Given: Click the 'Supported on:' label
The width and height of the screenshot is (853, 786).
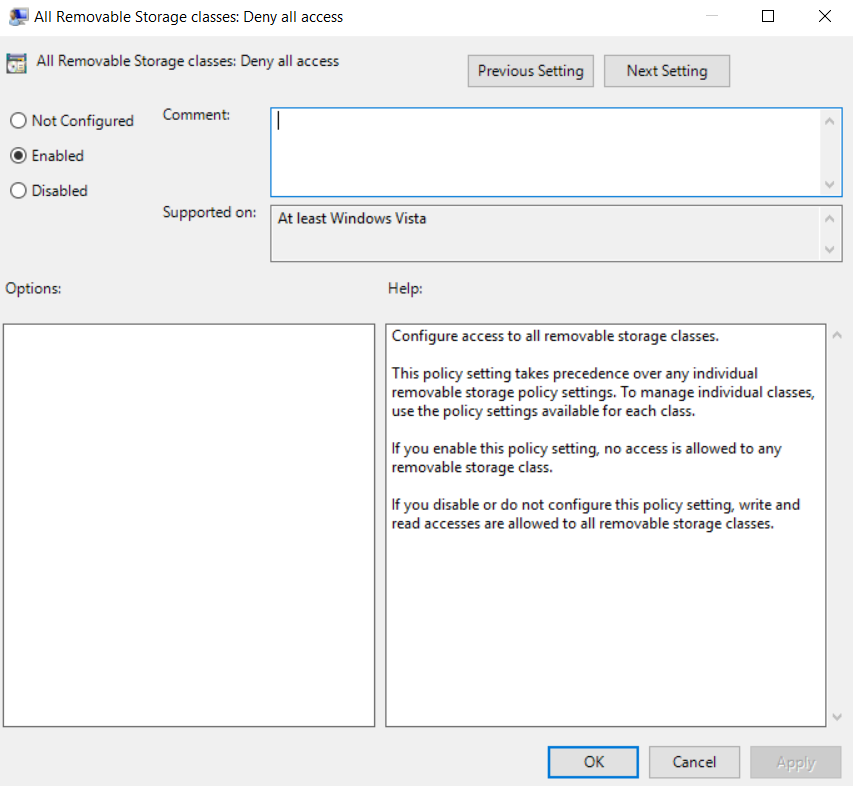Looking at the screenshot, I should 209,212.
